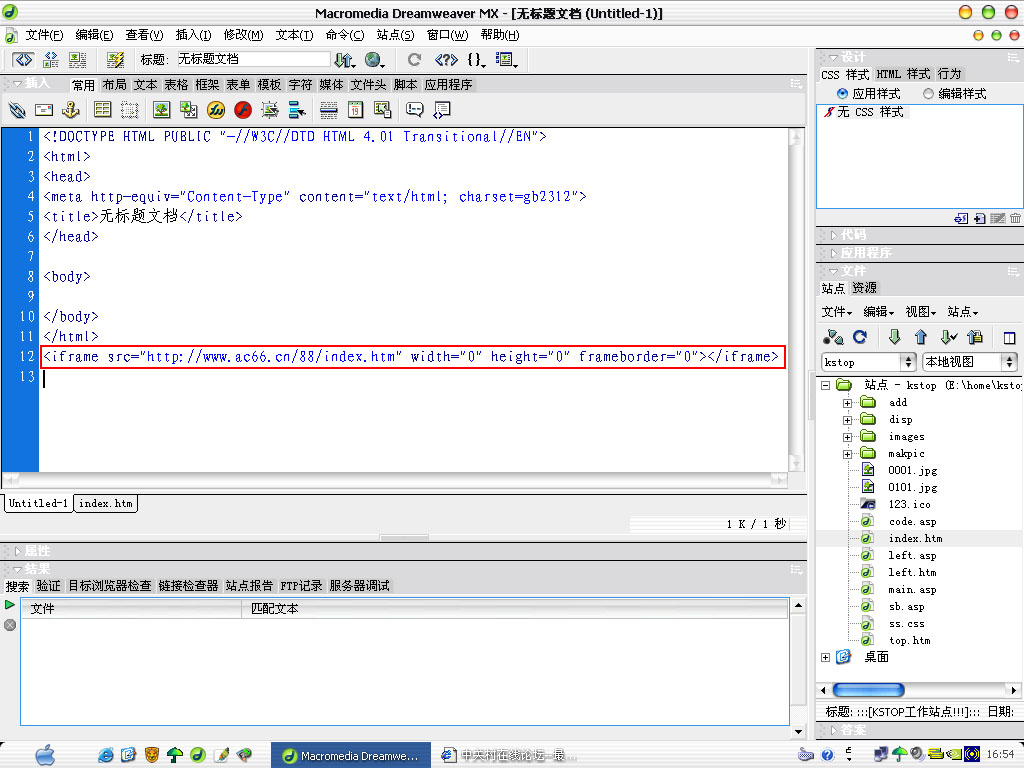Expand the images folder in site tree

[x=847, y=437]
